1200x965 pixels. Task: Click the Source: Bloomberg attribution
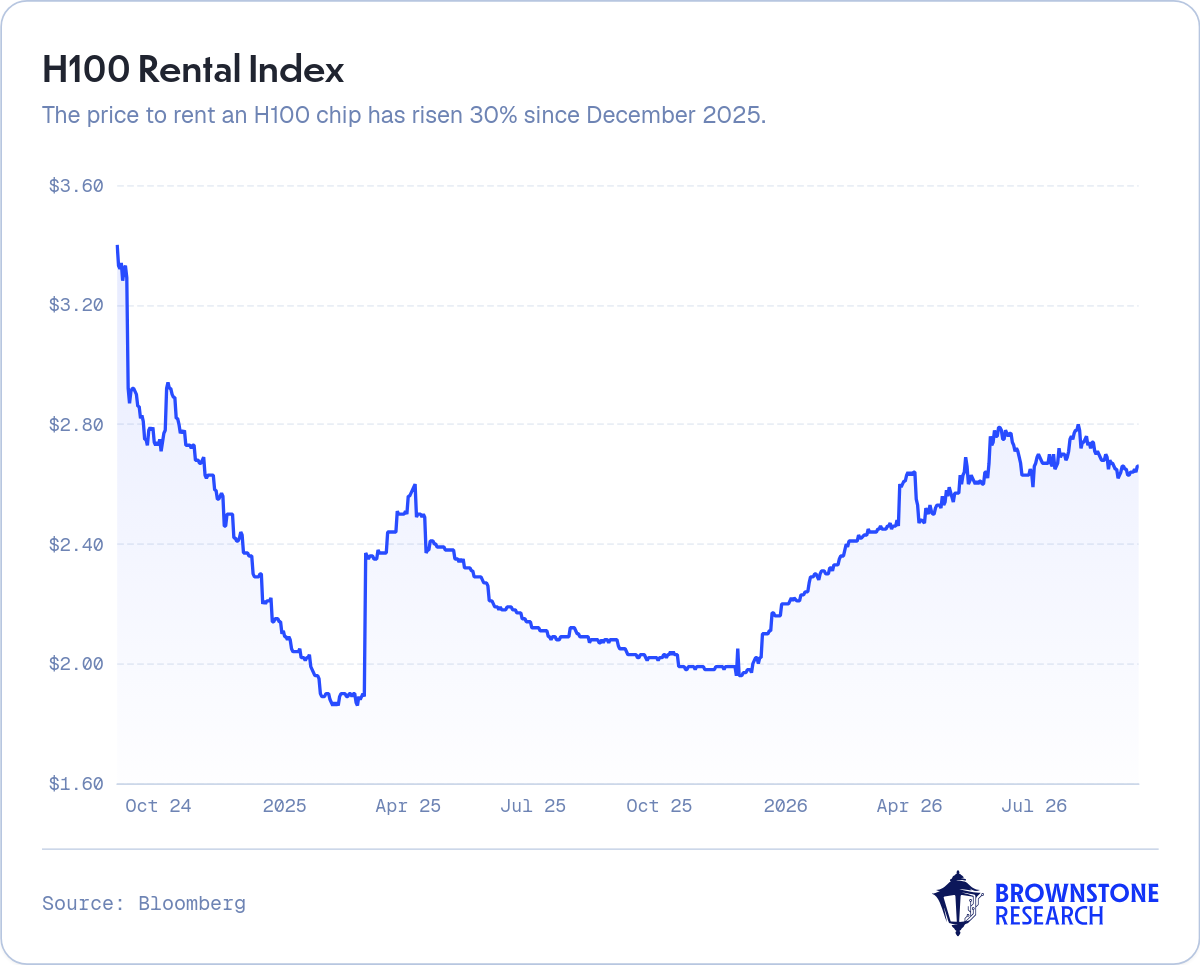(144, 904)
